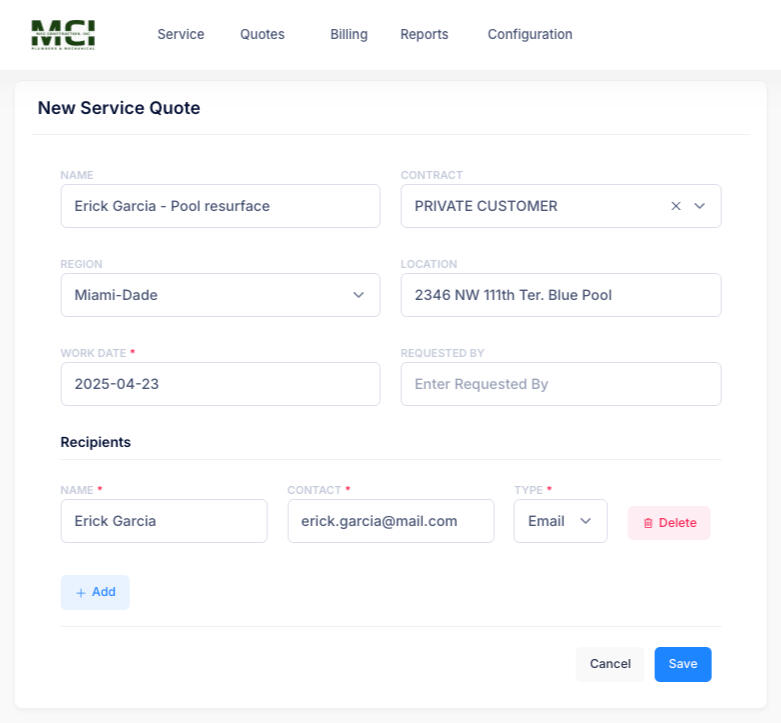The image size is (781, 723).
Task: Save the new service quote
Action: click(x=683, y=664)
